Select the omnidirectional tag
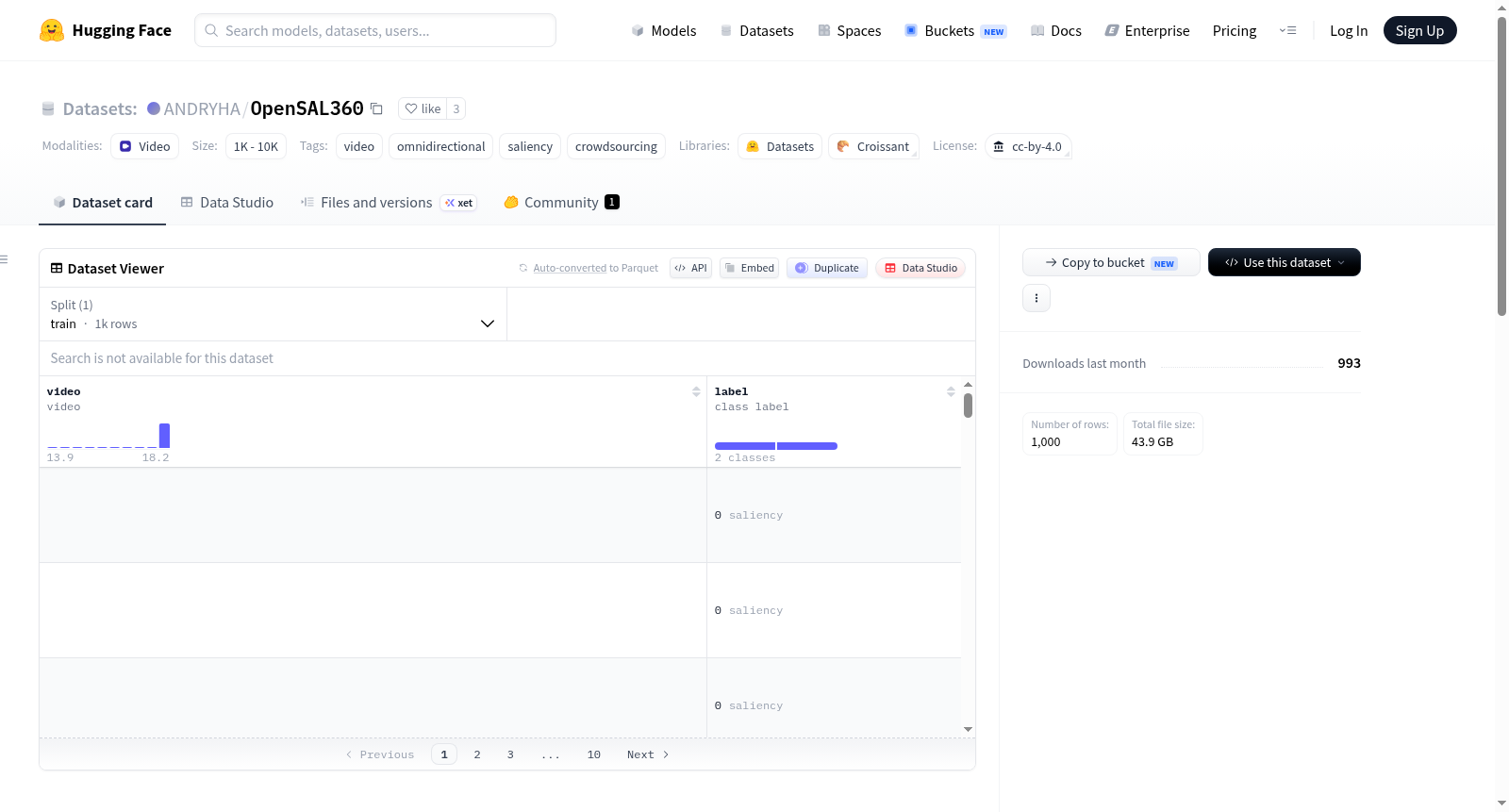The height and width of the screenshot is (812, 1509). [440, 146]
